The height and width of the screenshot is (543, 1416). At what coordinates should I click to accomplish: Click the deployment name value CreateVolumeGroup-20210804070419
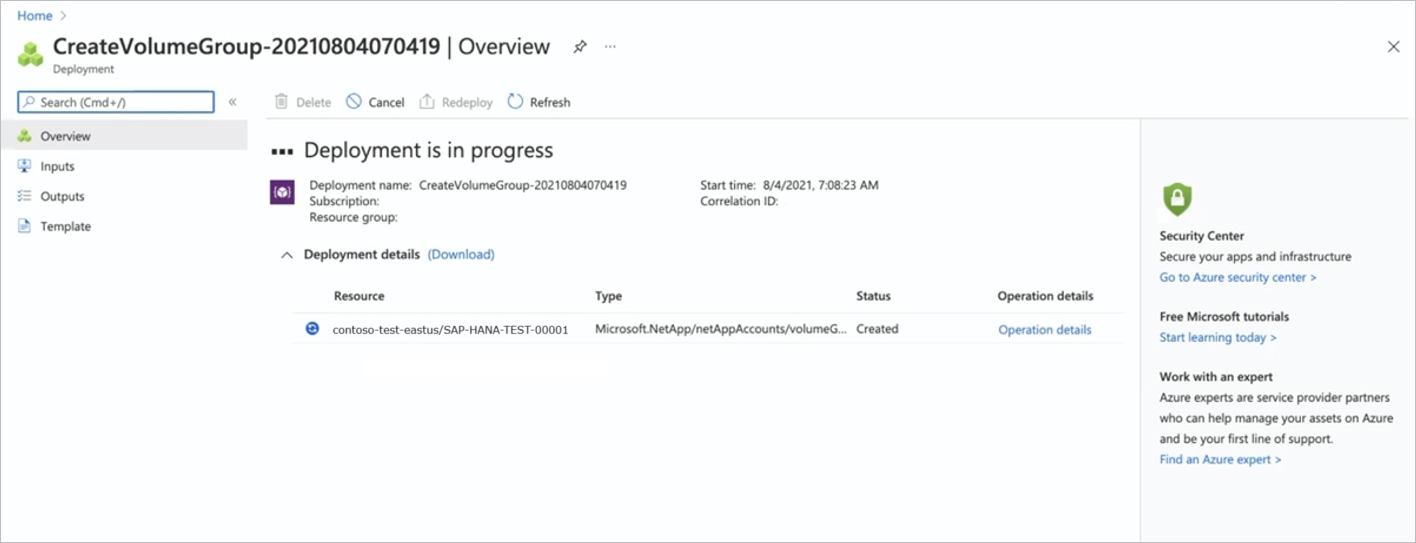click(523, 185)
